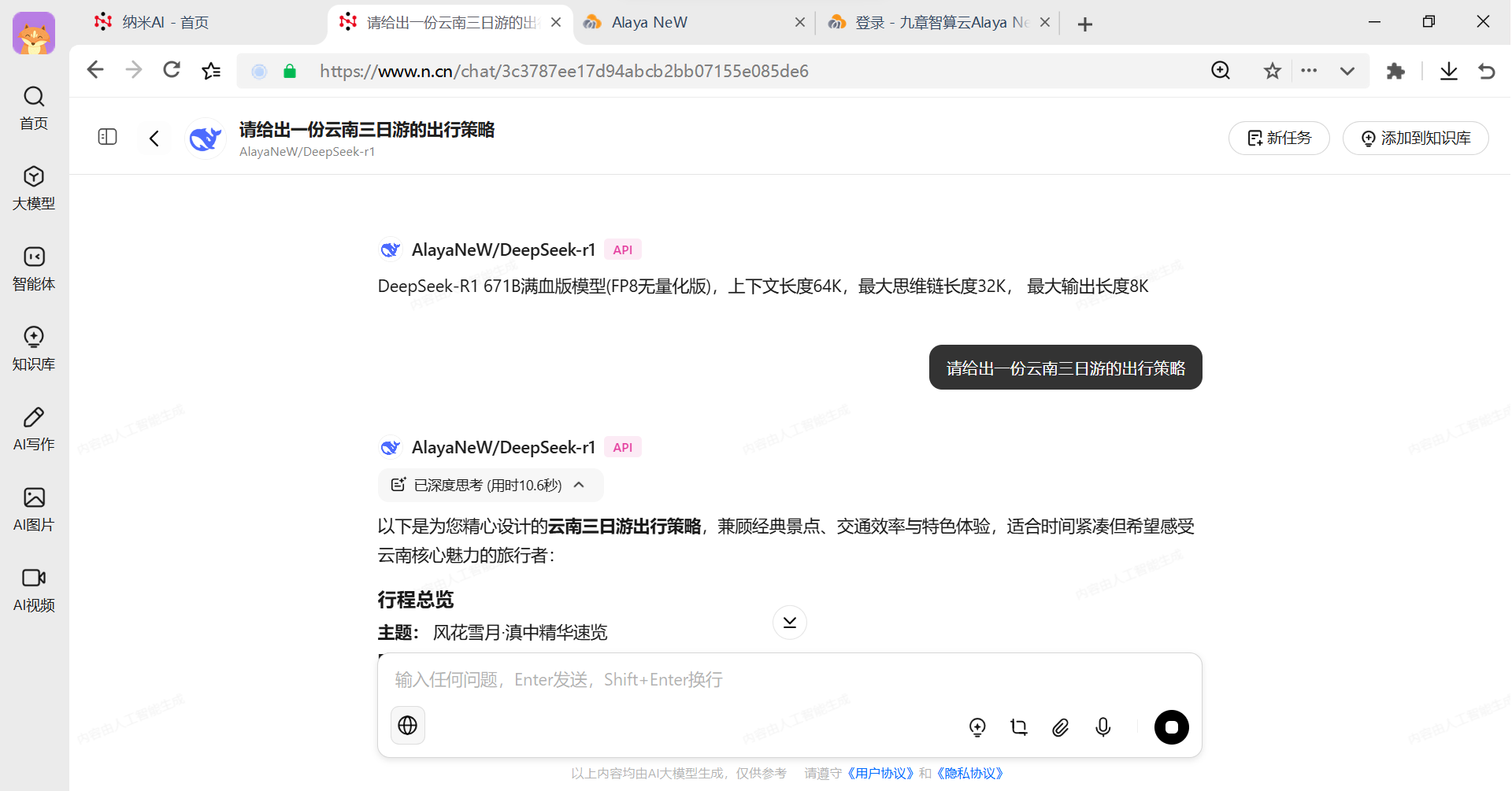Open the AI图片 image tool
This screenshot has height=791, width=1512.
(x=34, y=509)
